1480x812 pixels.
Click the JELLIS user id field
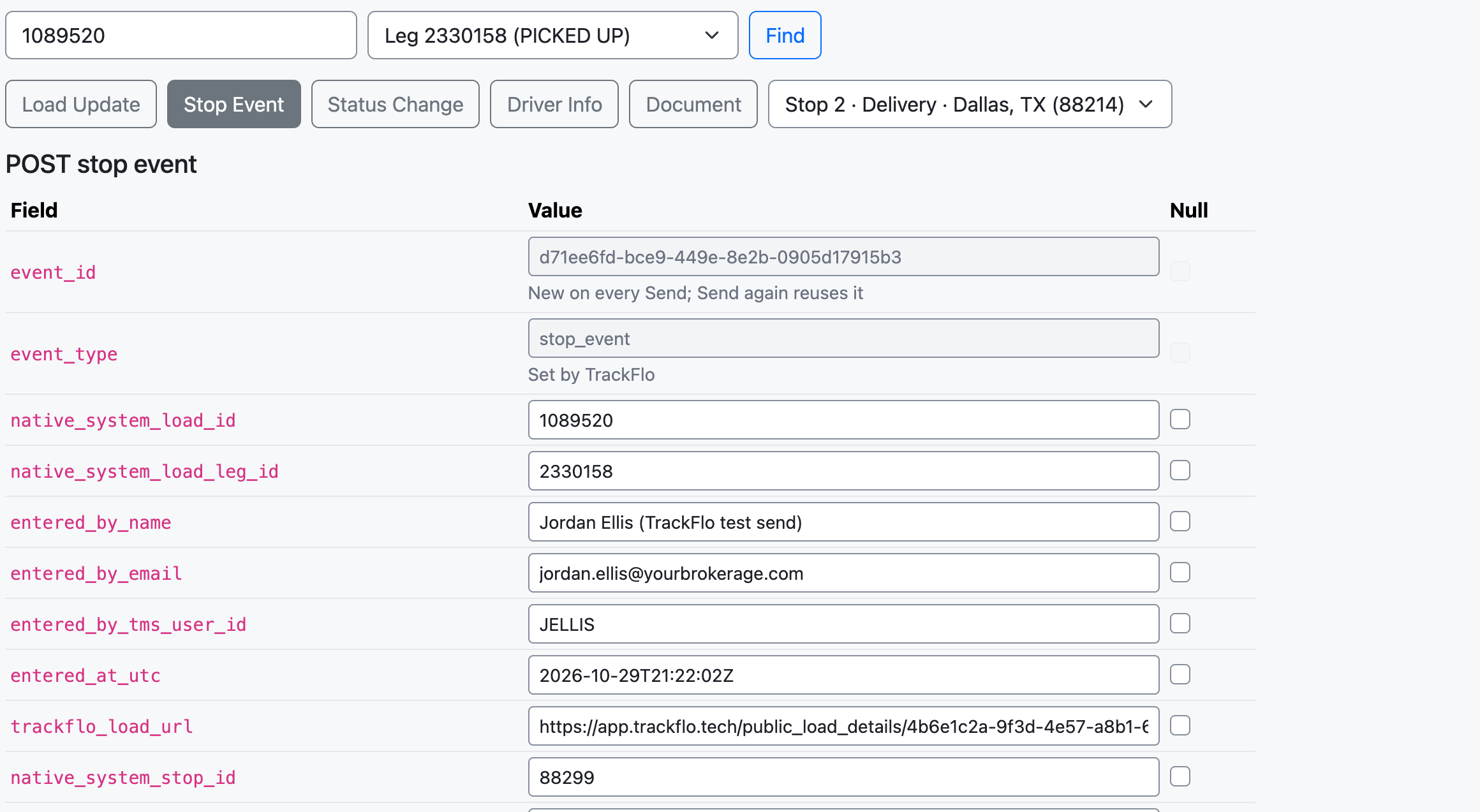pos(843,624)
